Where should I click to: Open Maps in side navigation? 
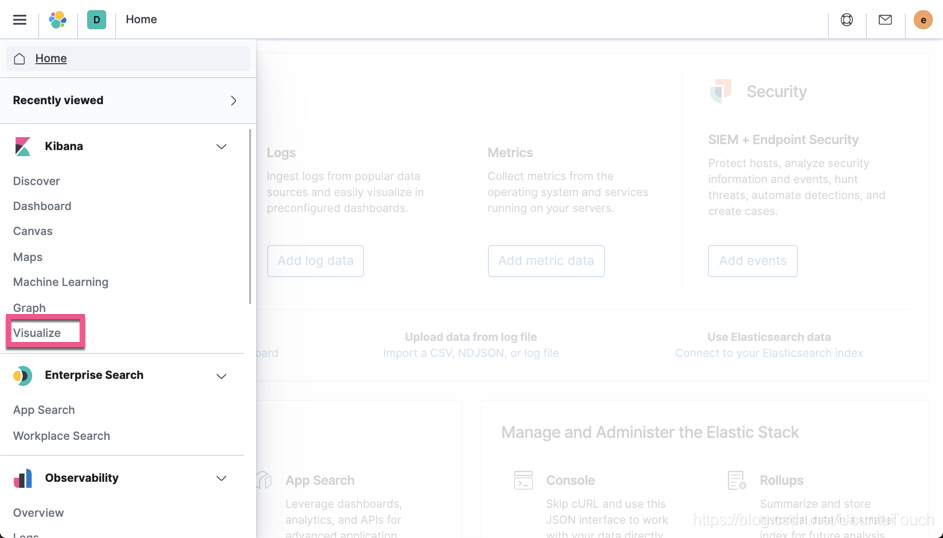tap(28, 257)
